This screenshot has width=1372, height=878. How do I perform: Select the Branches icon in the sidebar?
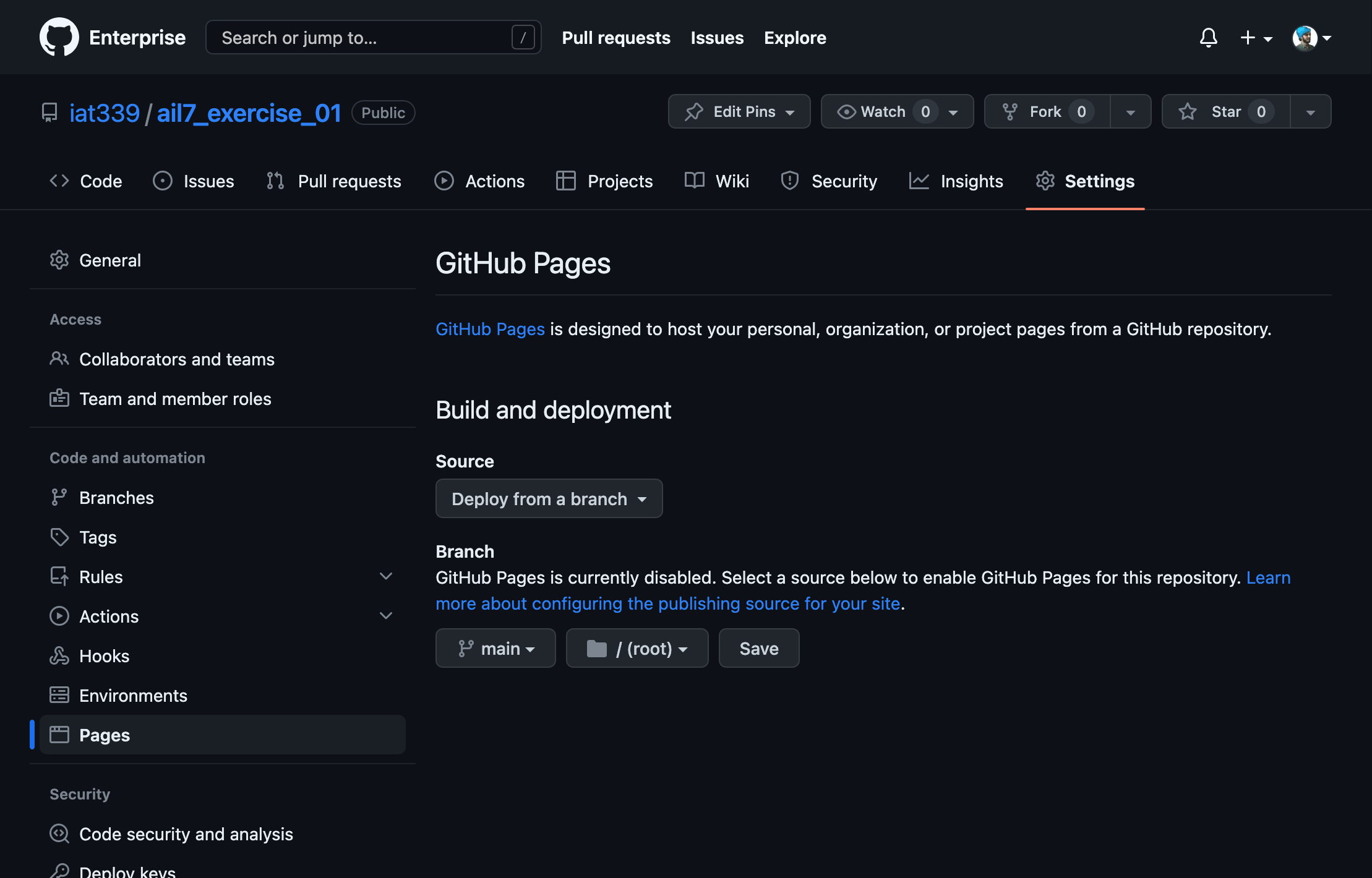(59, 497)
